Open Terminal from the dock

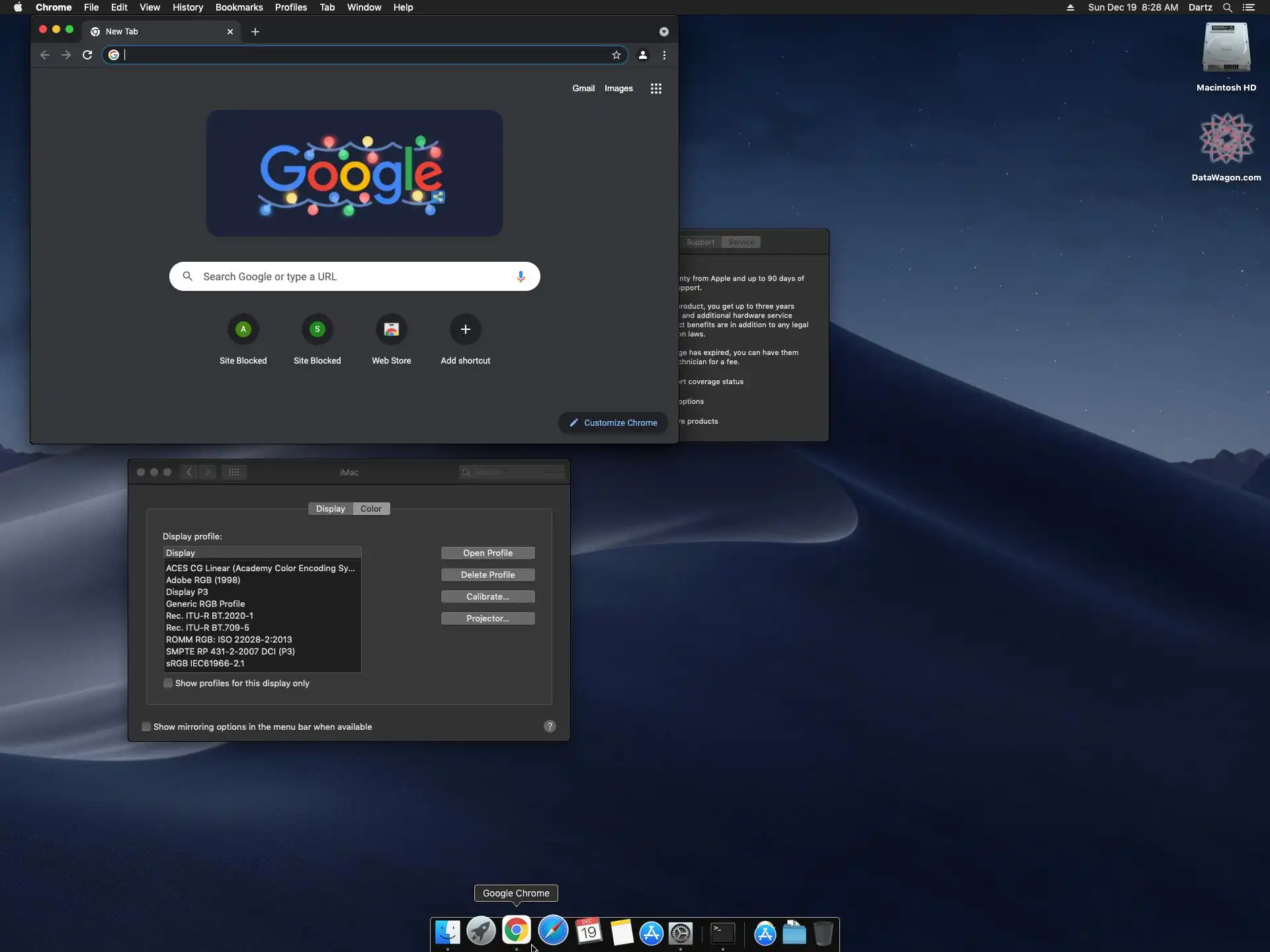(x=722, y=933)
